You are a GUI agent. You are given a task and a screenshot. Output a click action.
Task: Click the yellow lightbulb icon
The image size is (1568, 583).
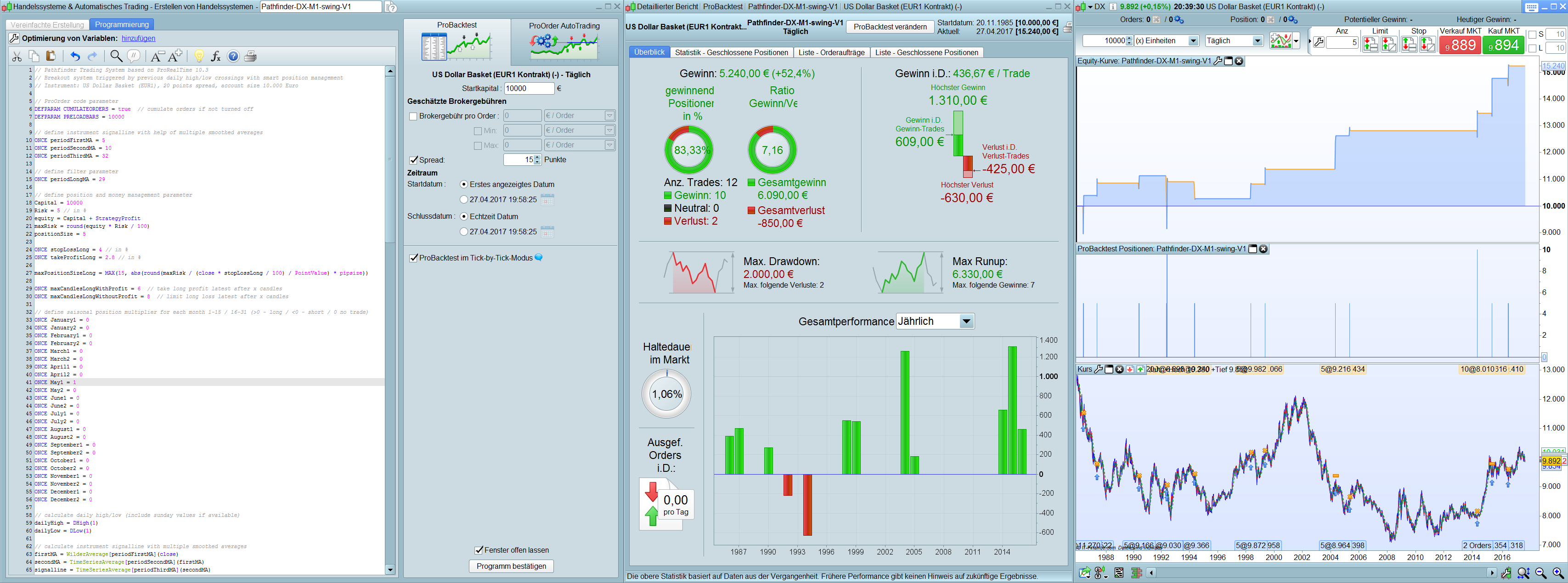click(198, 56)
